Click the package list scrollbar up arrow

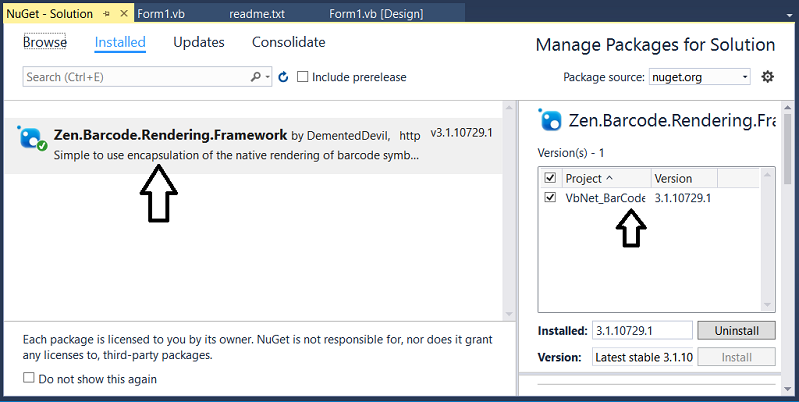(x=509, y=107)
